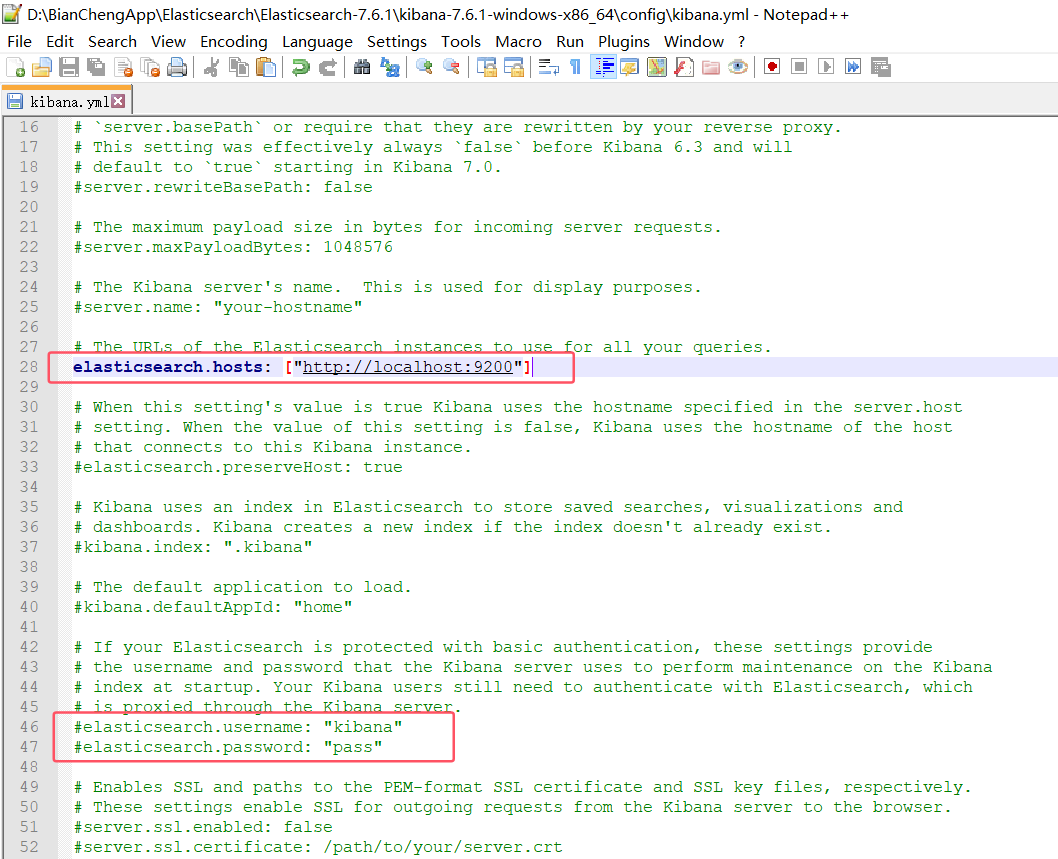Click the Close document toolbar icon

[x=123, y=67]
